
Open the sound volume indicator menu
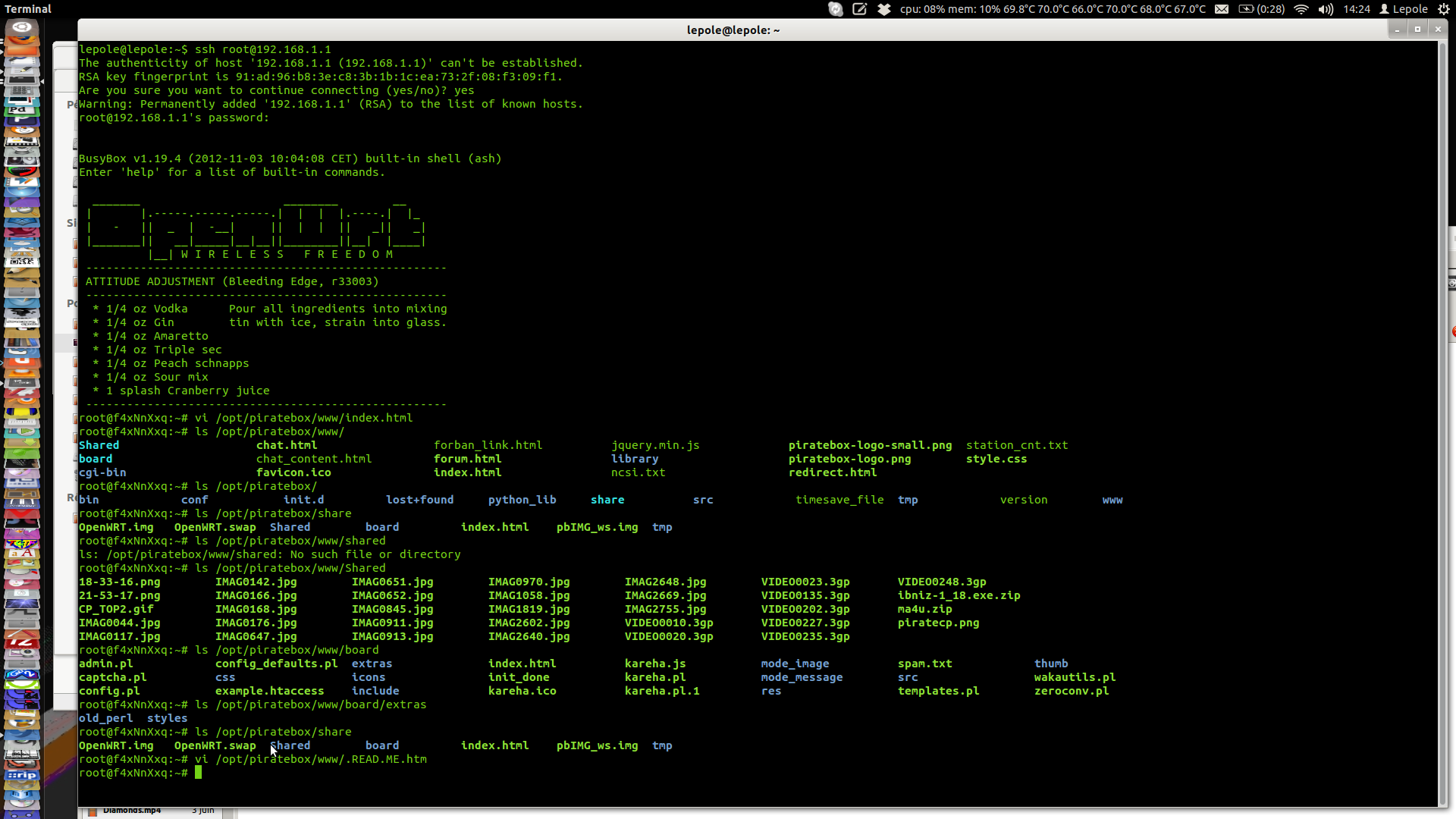pos(1326,9)
